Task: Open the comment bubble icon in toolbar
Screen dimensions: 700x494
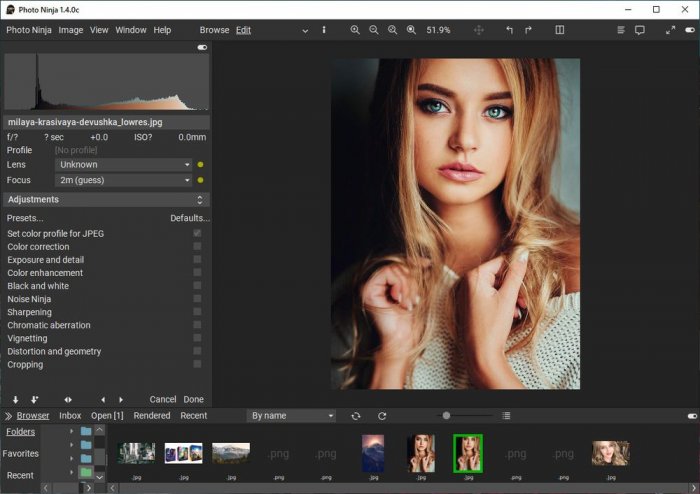Action: pos(640,30)
